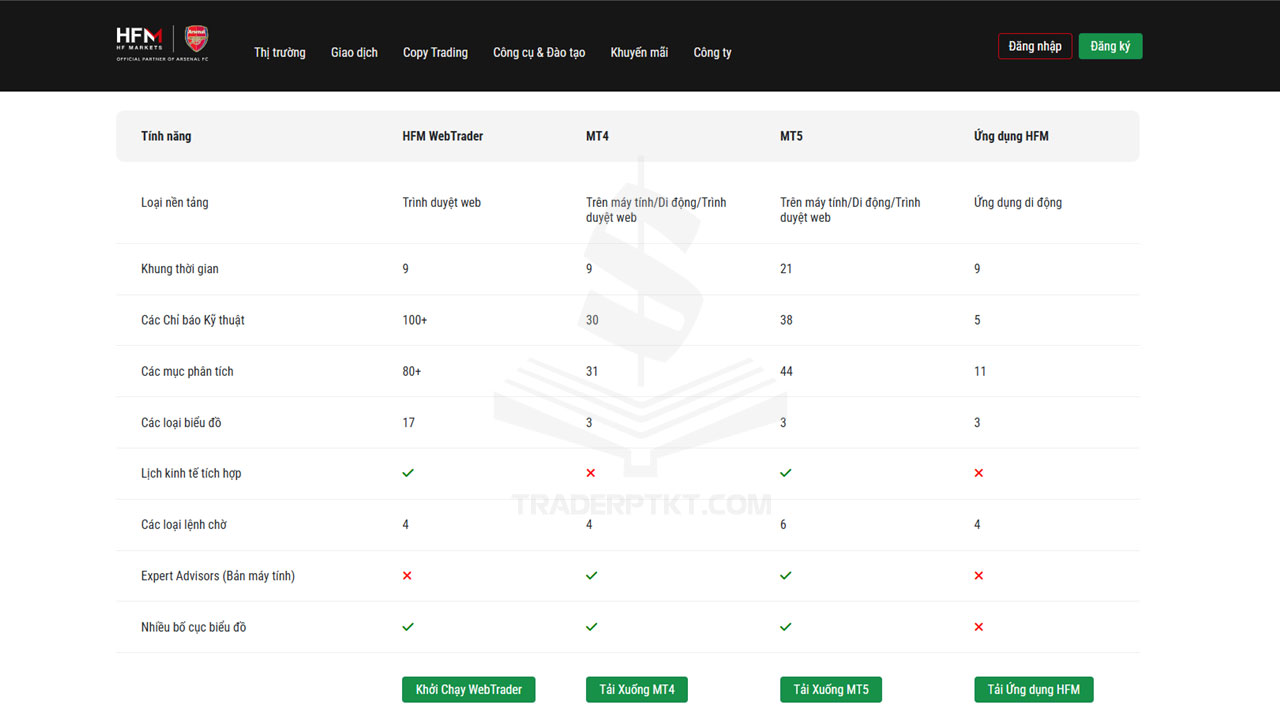This screenshot has width=1280, height=720.
Task: Launch WebTrader with Khởi Chạy WebTrader button
Action: (469, 690)
